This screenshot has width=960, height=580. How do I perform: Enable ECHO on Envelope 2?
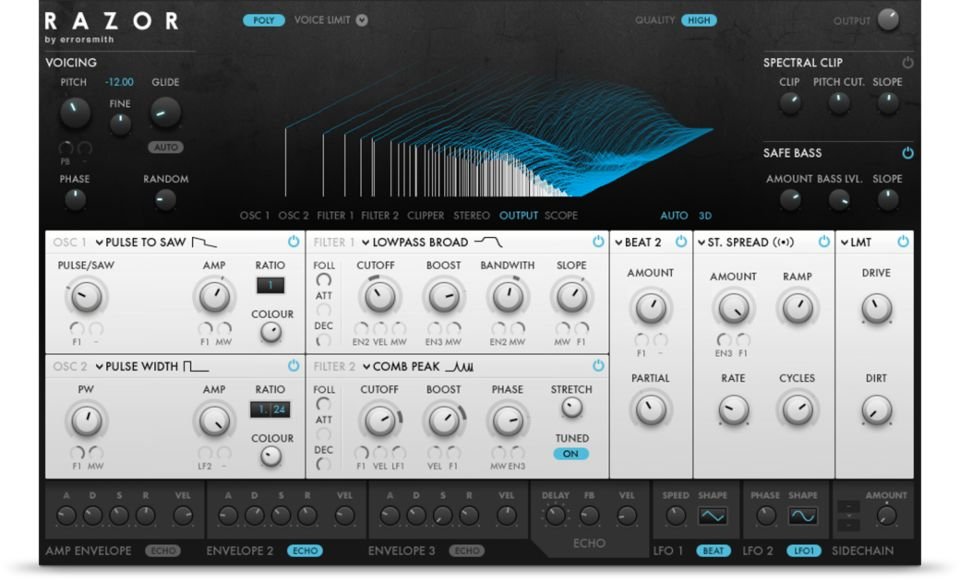(306, 550)
